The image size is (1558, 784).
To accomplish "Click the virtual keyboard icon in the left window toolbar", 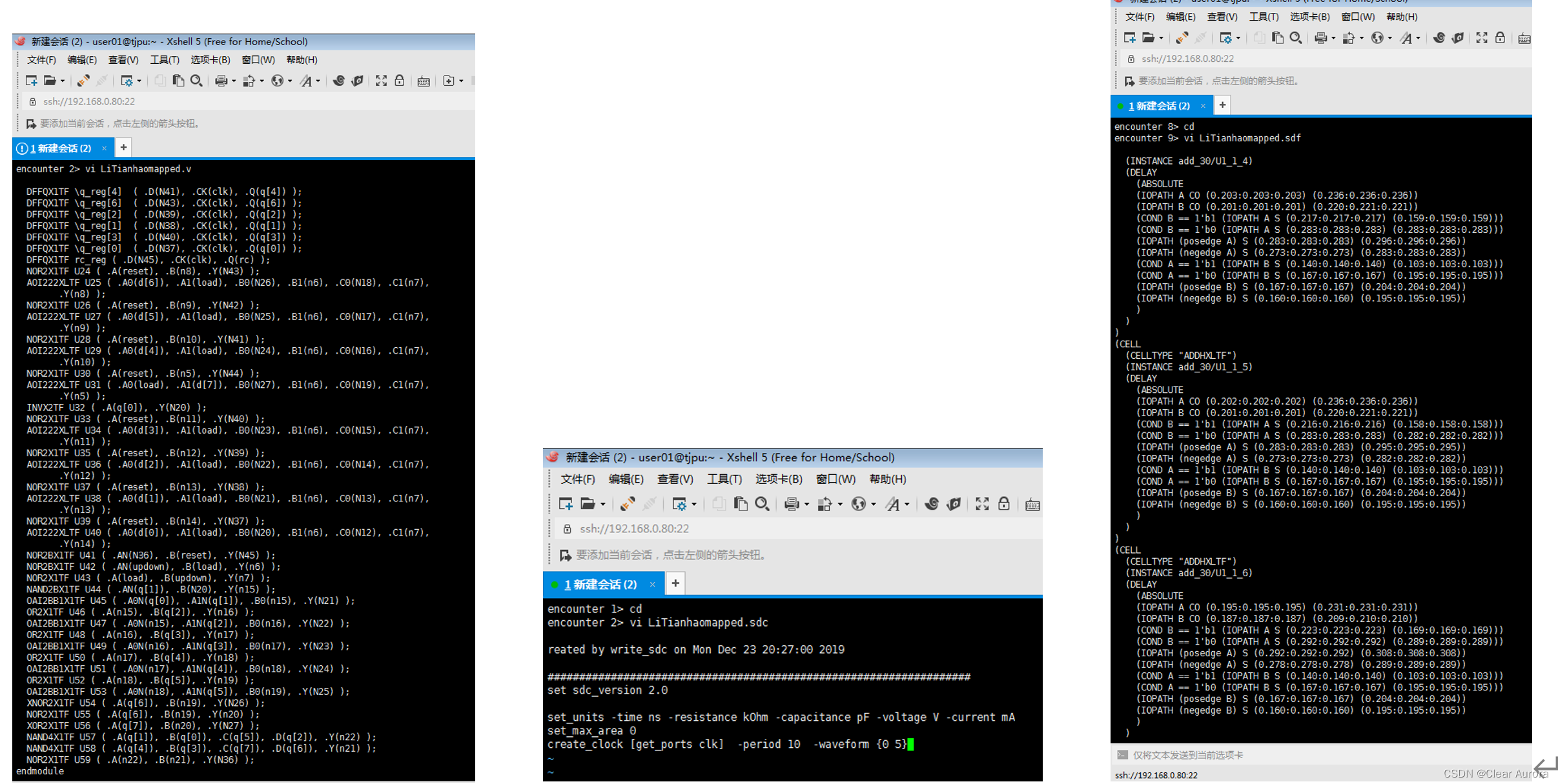I will tap(424, 81).
